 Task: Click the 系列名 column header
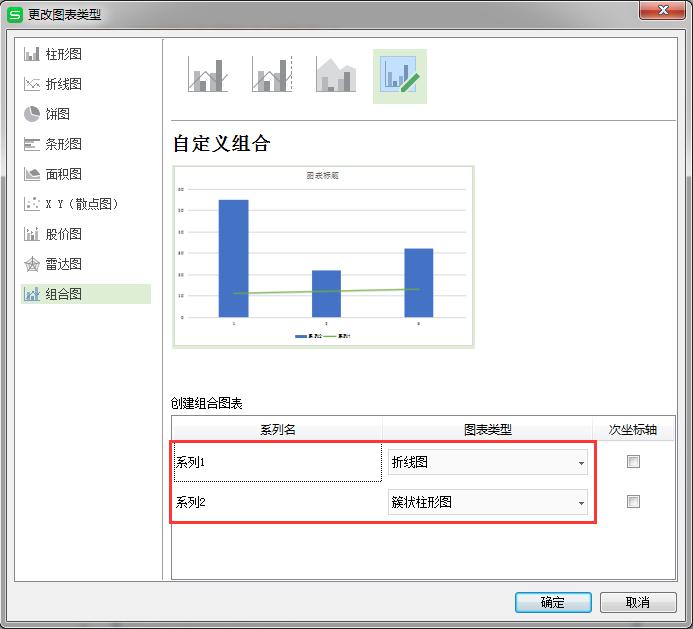277,429
